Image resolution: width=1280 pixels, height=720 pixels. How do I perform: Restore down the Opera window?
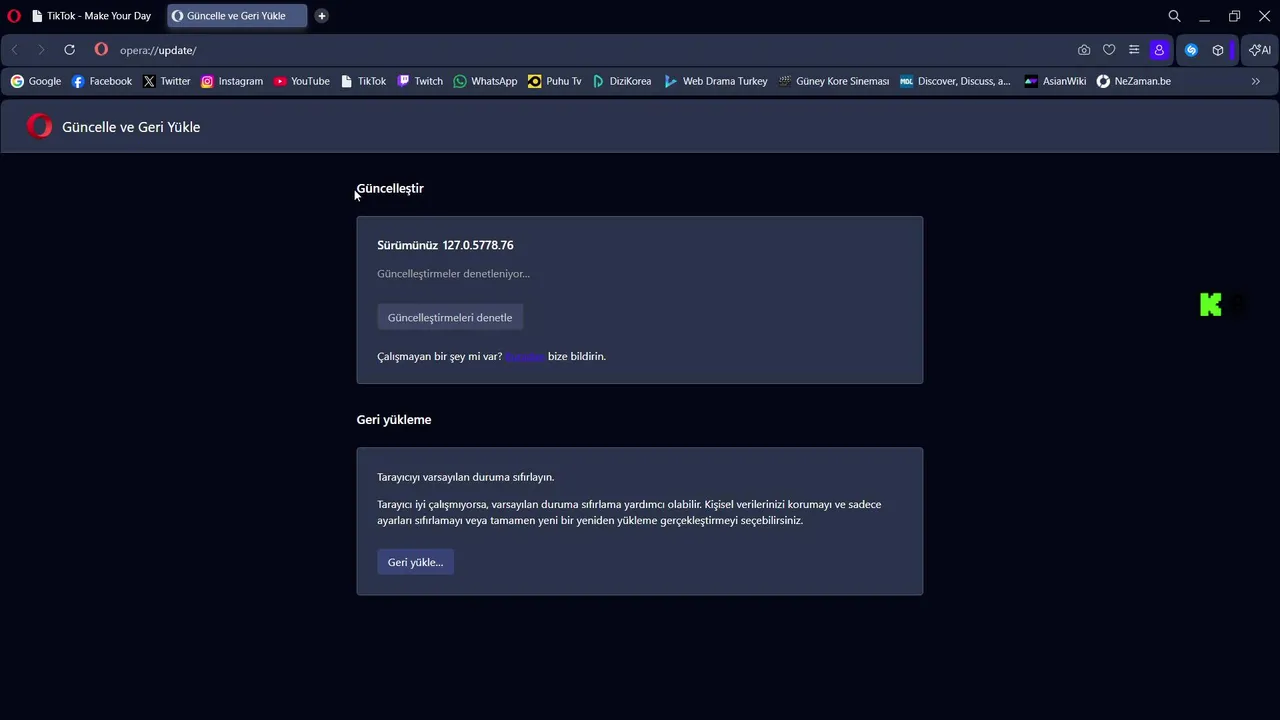point(1234,16)
